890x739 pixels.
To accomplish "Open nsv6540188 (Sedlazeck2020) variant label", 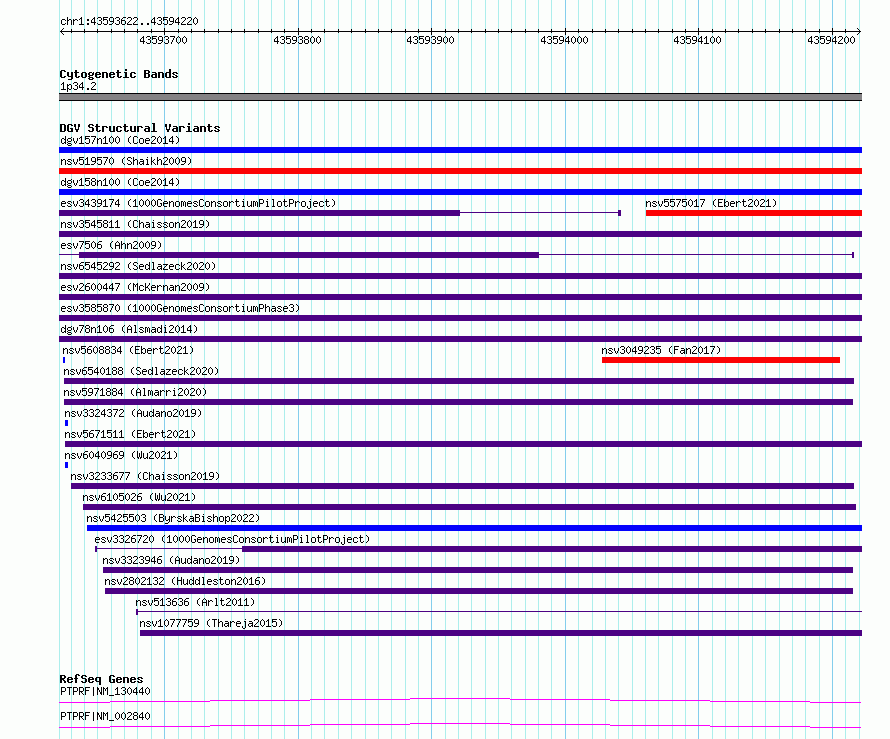I will point(141,371).
